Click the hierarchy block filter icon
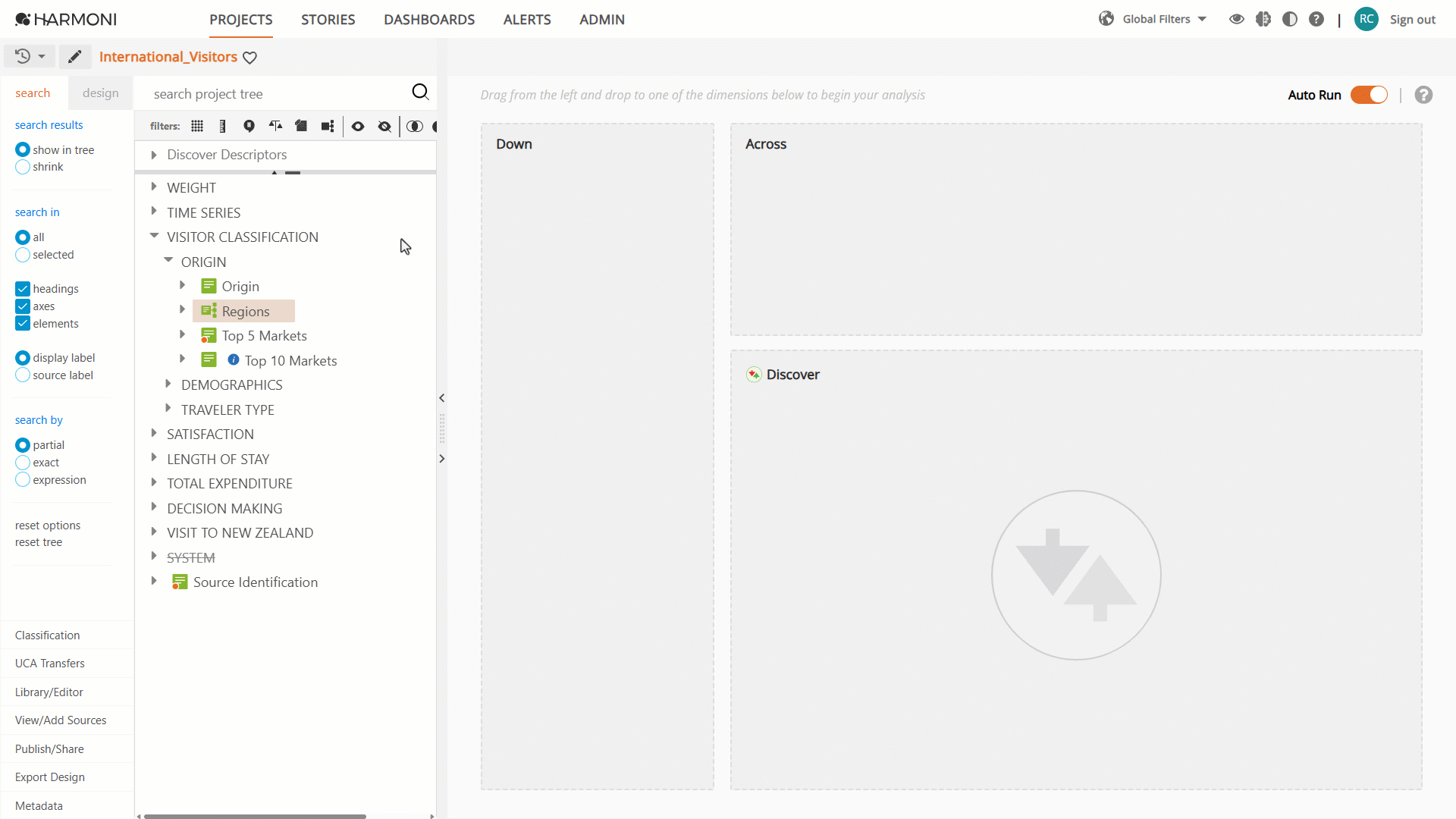 (328, 127)
